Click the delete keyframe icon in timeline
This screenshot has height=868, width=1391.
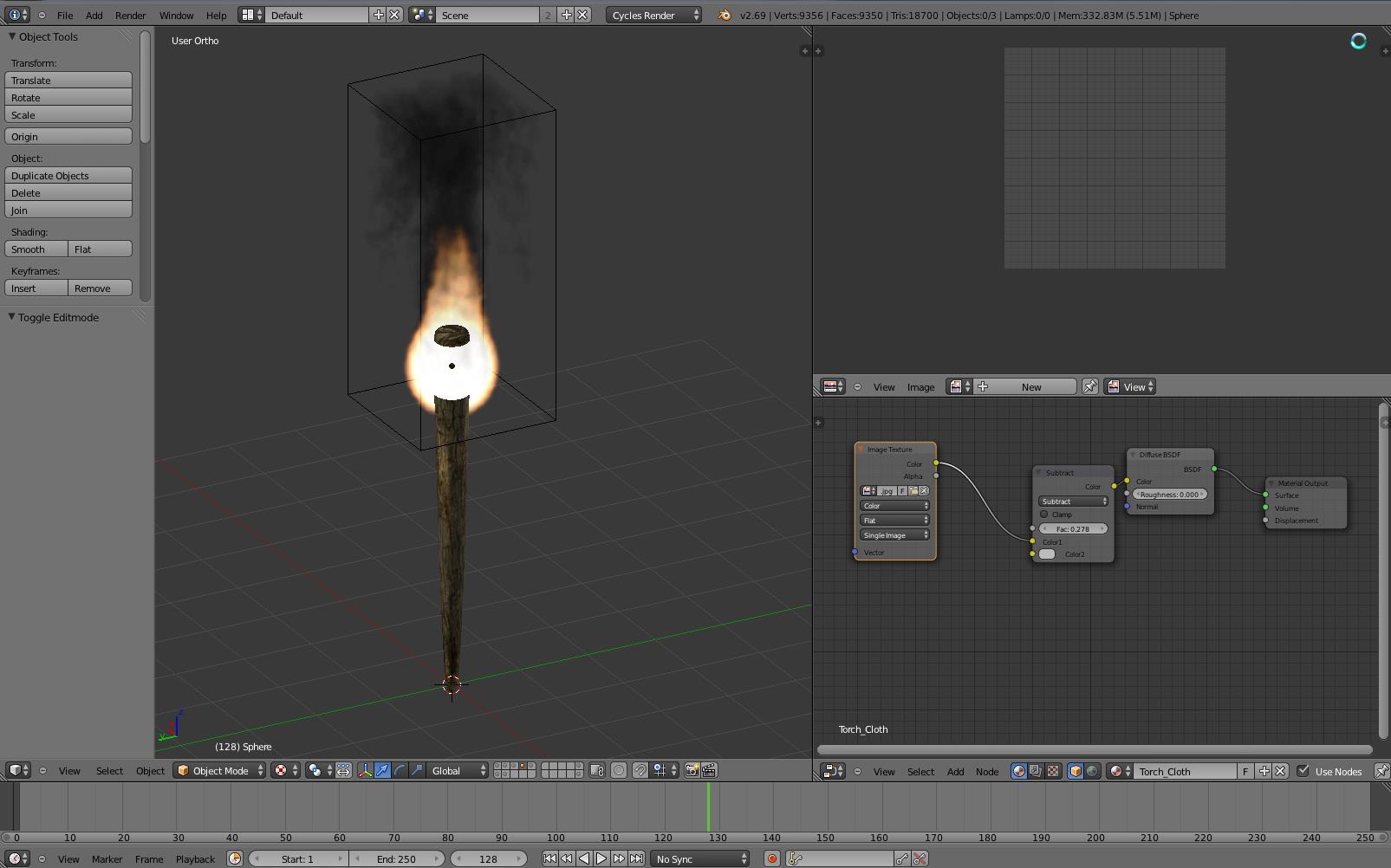point(920,858)
